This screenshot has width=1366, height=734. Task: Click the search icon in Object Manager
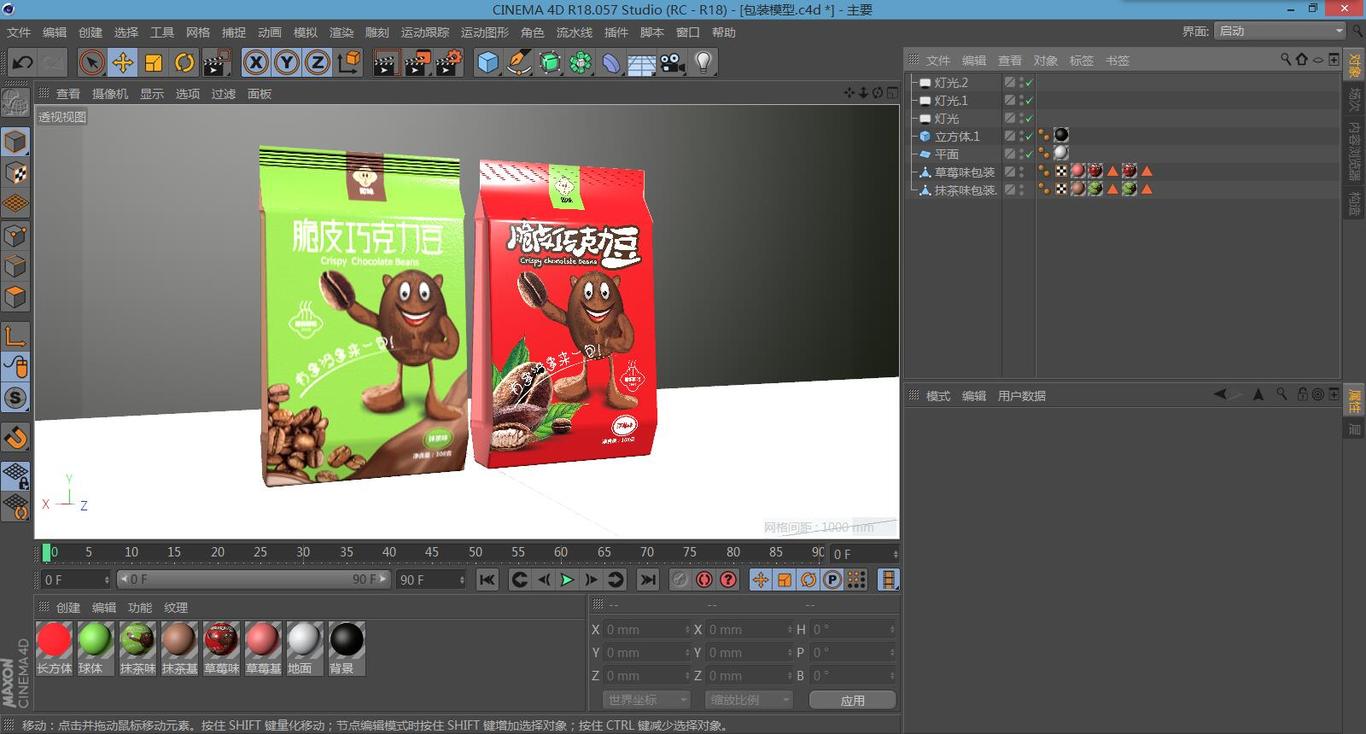[x=1286, y=60]
